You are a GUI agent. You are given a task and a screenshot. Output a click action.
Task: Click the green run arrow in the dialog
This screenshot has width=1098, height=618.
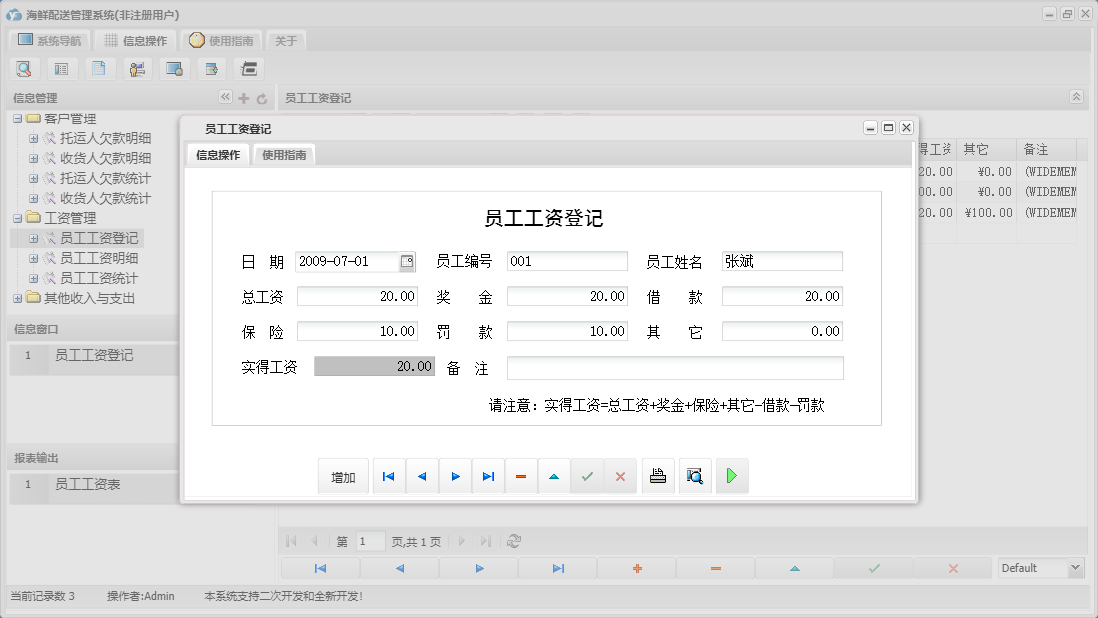pos(731,476)
